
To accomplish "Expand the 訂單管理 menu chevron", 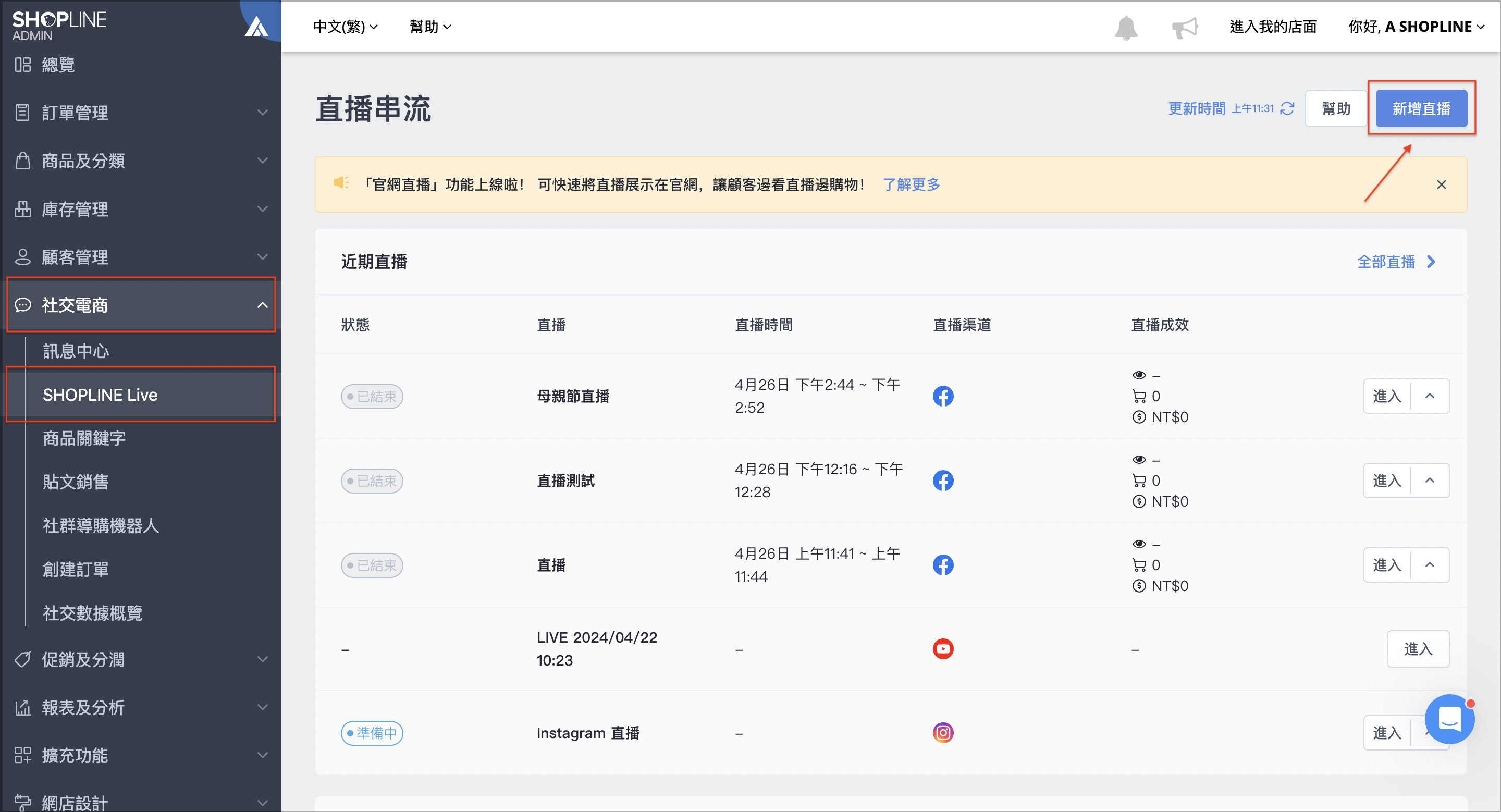I will pos(263,113).
